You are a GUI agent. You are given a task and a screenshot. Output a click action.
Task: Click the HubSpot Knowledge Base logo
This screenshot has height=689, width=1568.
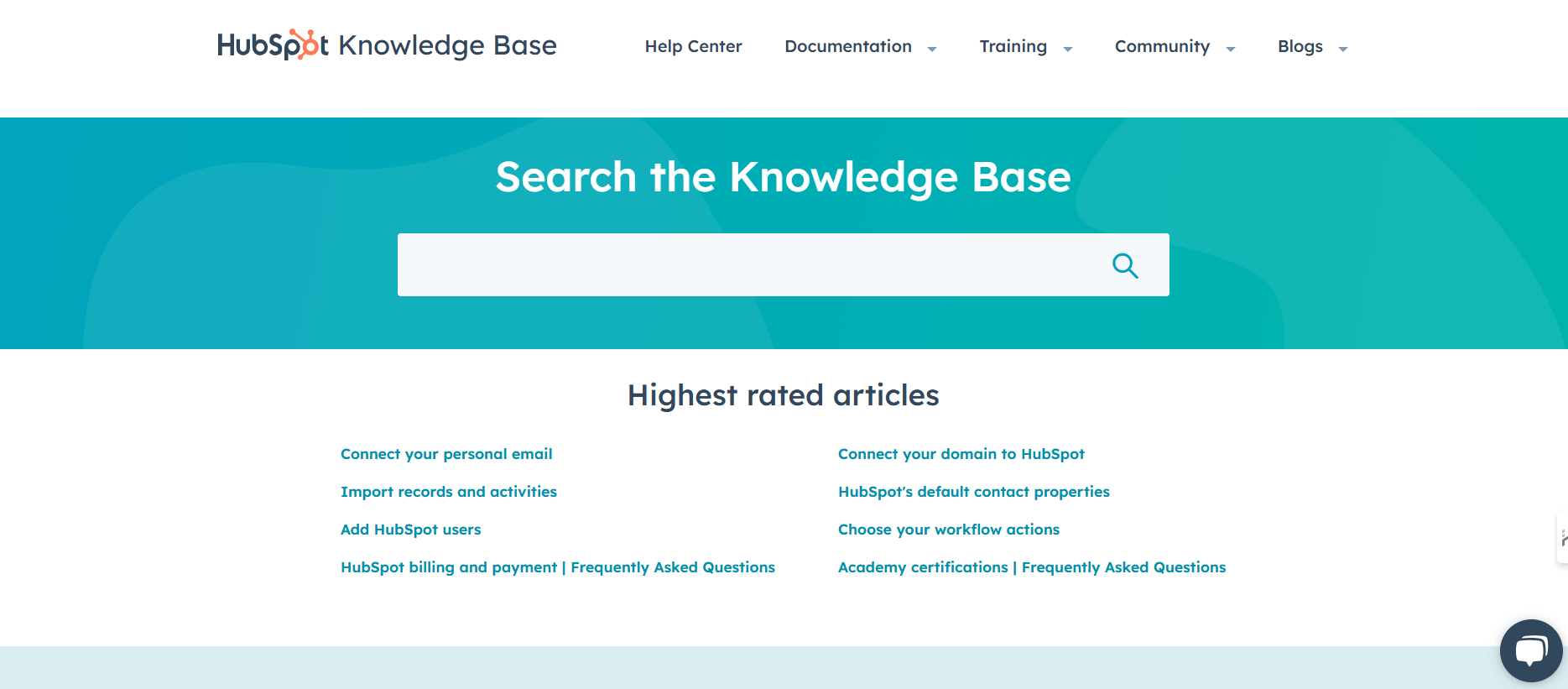tap(387, 45)
